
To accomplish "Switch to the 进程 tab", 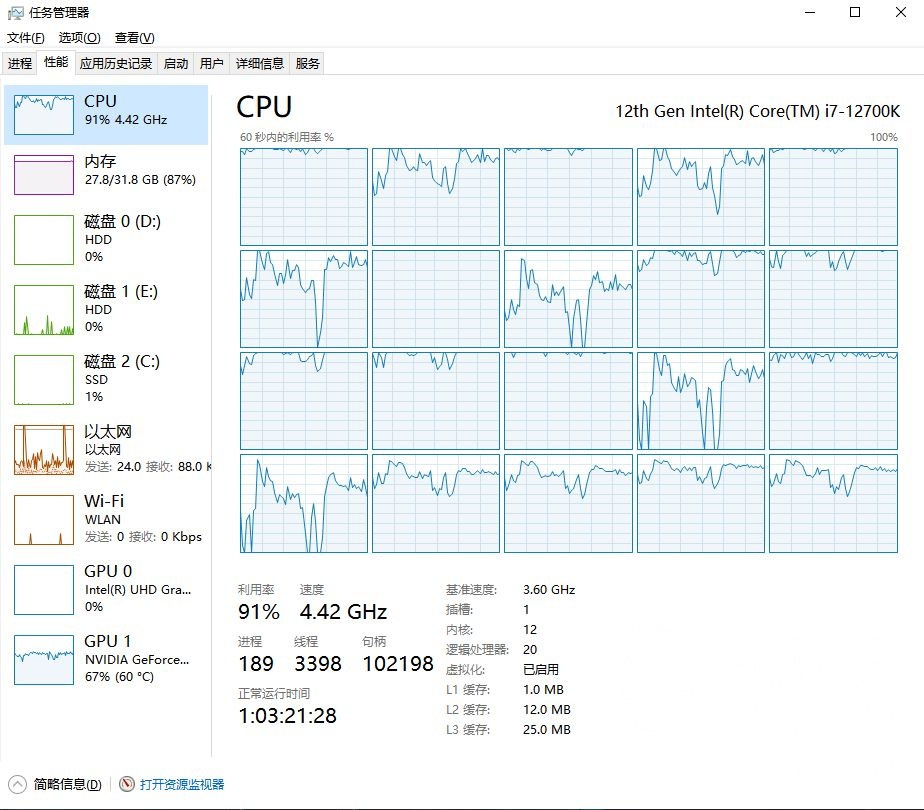I will 19,63.
